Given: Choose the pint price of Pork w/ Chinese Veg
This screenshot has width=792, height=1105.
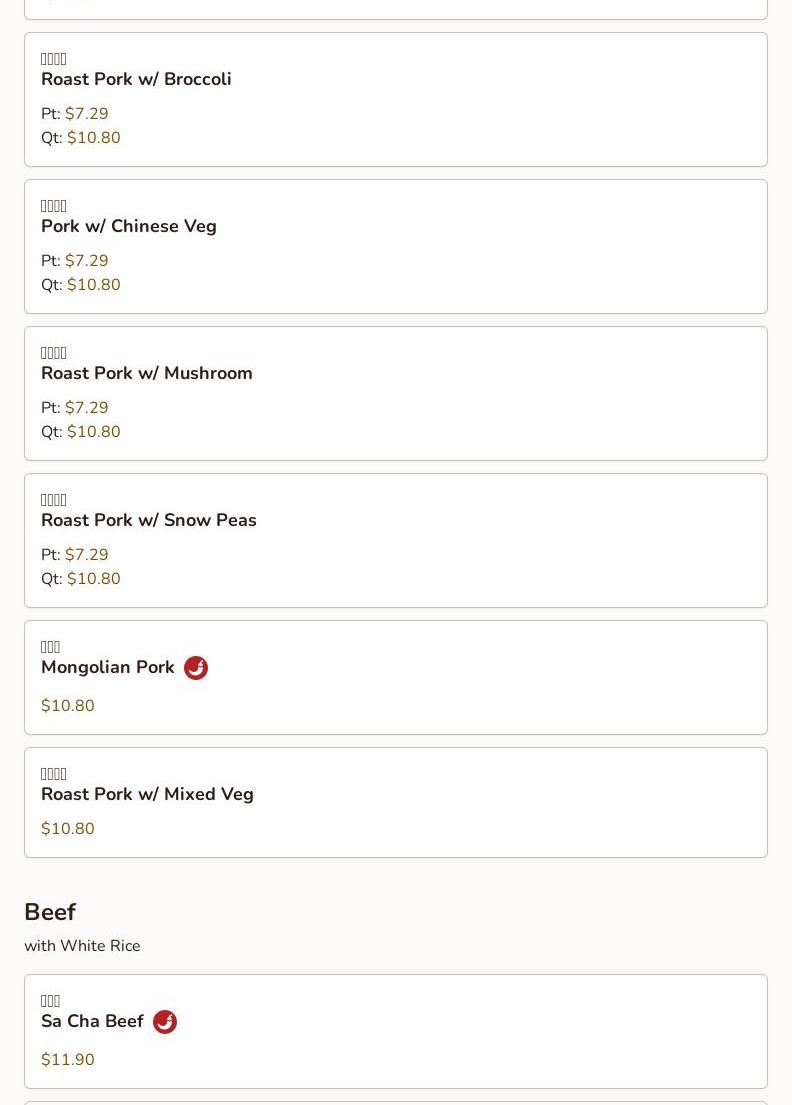Looking at the screenshot, I should 86,261.
